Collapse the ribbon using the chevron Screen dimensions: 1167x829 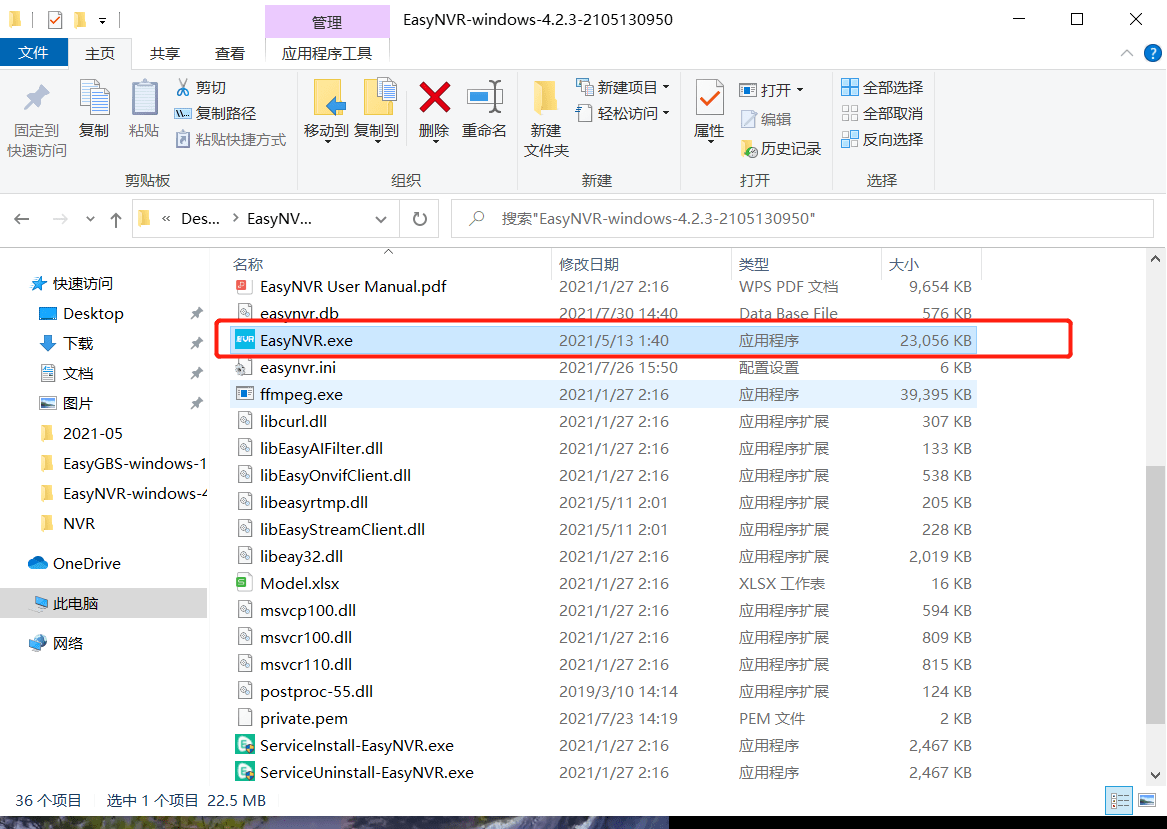pyautogui.click(x=1126, y=53)
